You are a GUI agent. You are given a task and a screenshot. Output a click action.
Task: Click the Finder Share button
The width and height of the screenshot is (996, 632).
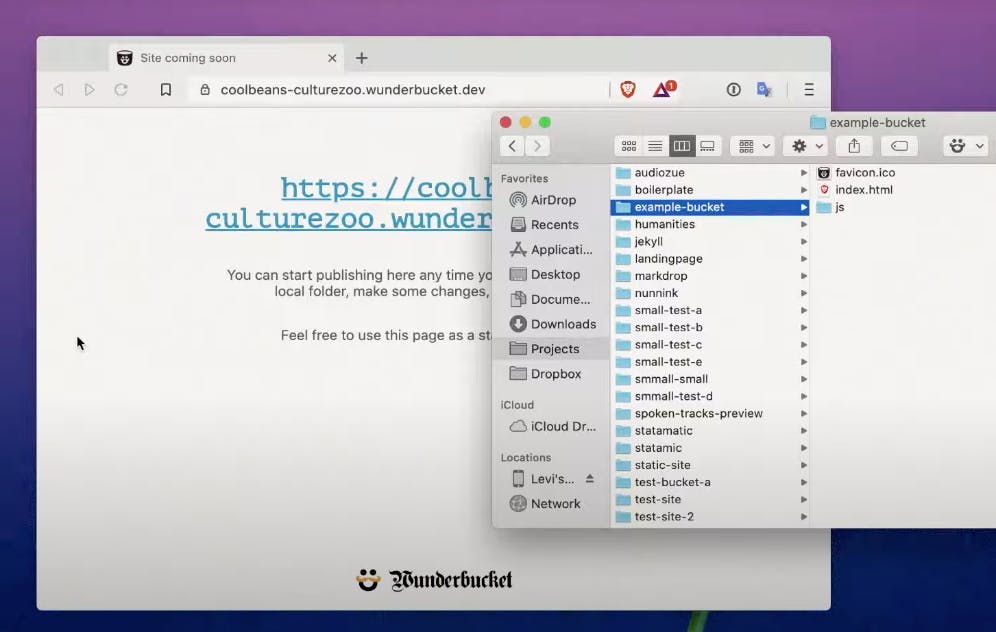[x=854, y=146]
